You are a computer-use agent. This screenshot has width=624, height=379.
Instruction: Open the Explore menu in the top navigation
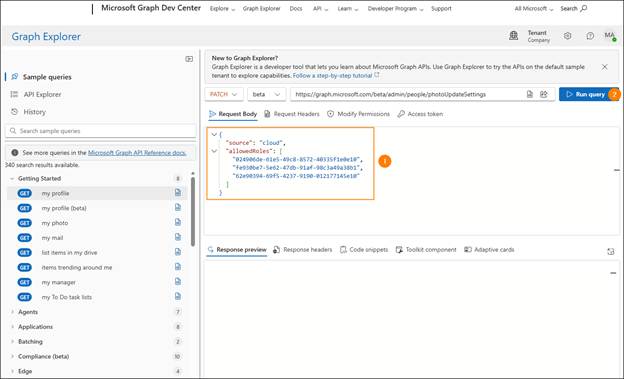(222, 8)
